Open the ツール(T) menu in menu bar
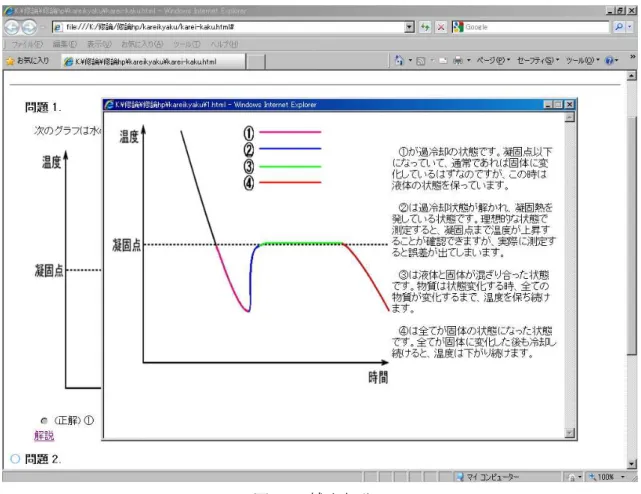The height and width of the screenshot is (494, 641). (186, 44)
